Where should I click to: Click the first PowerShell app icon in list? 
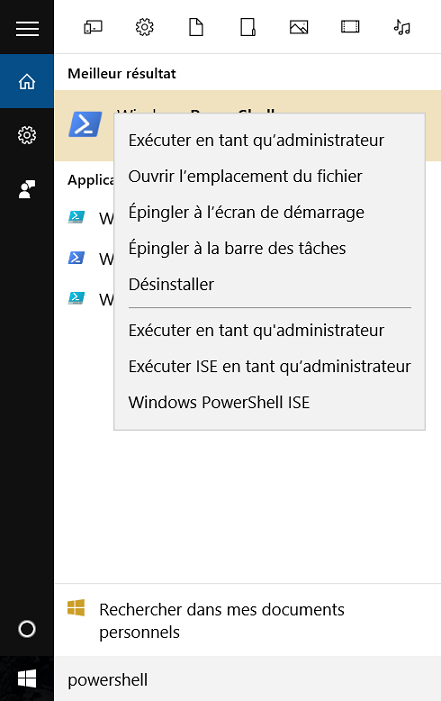76,217
